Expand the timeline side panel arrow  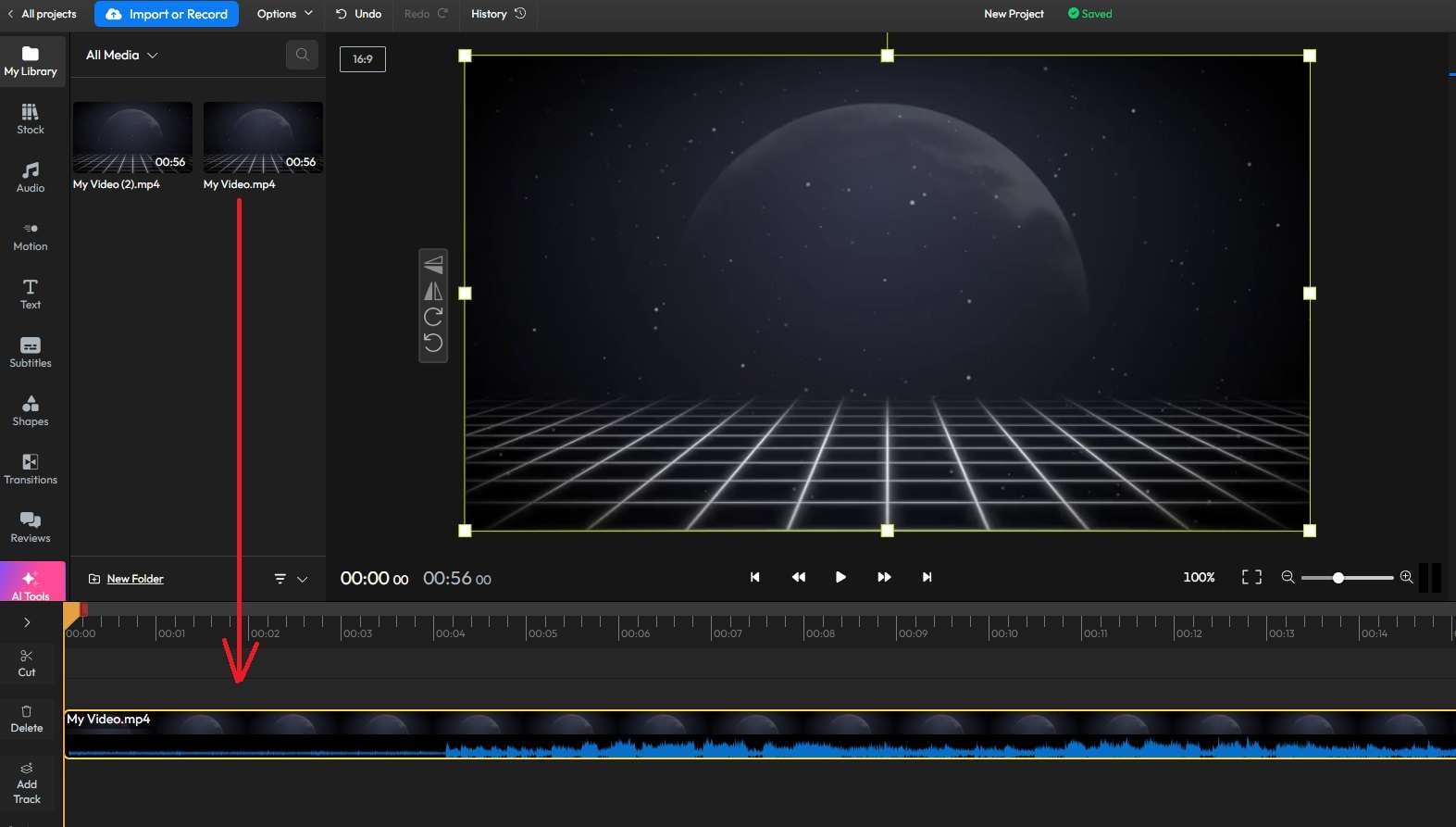27,622
